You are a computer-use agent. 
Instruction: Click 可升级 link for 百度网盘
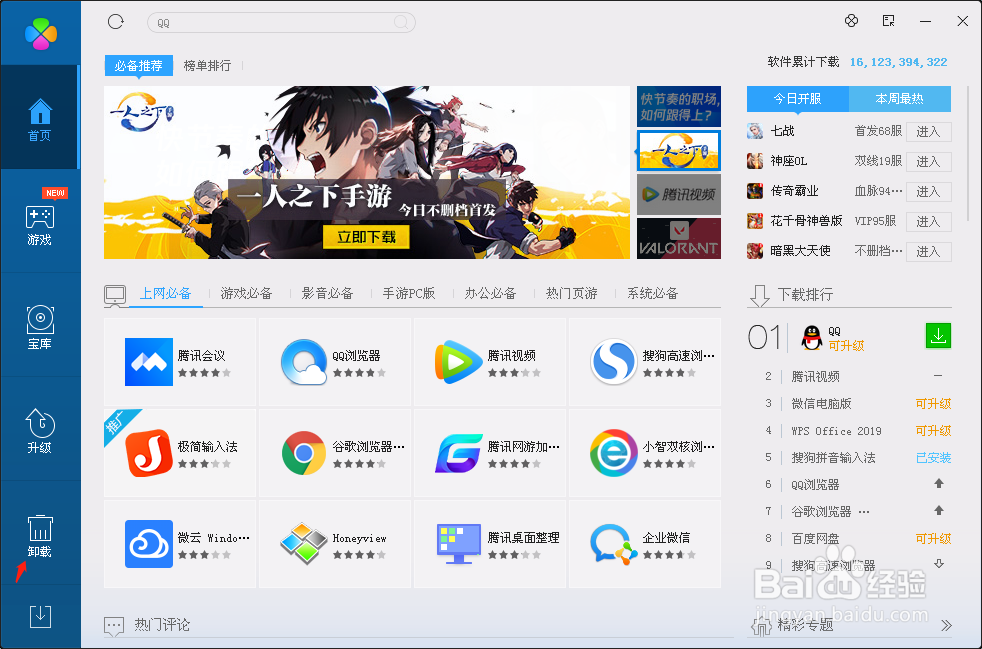tap(933, 539)
